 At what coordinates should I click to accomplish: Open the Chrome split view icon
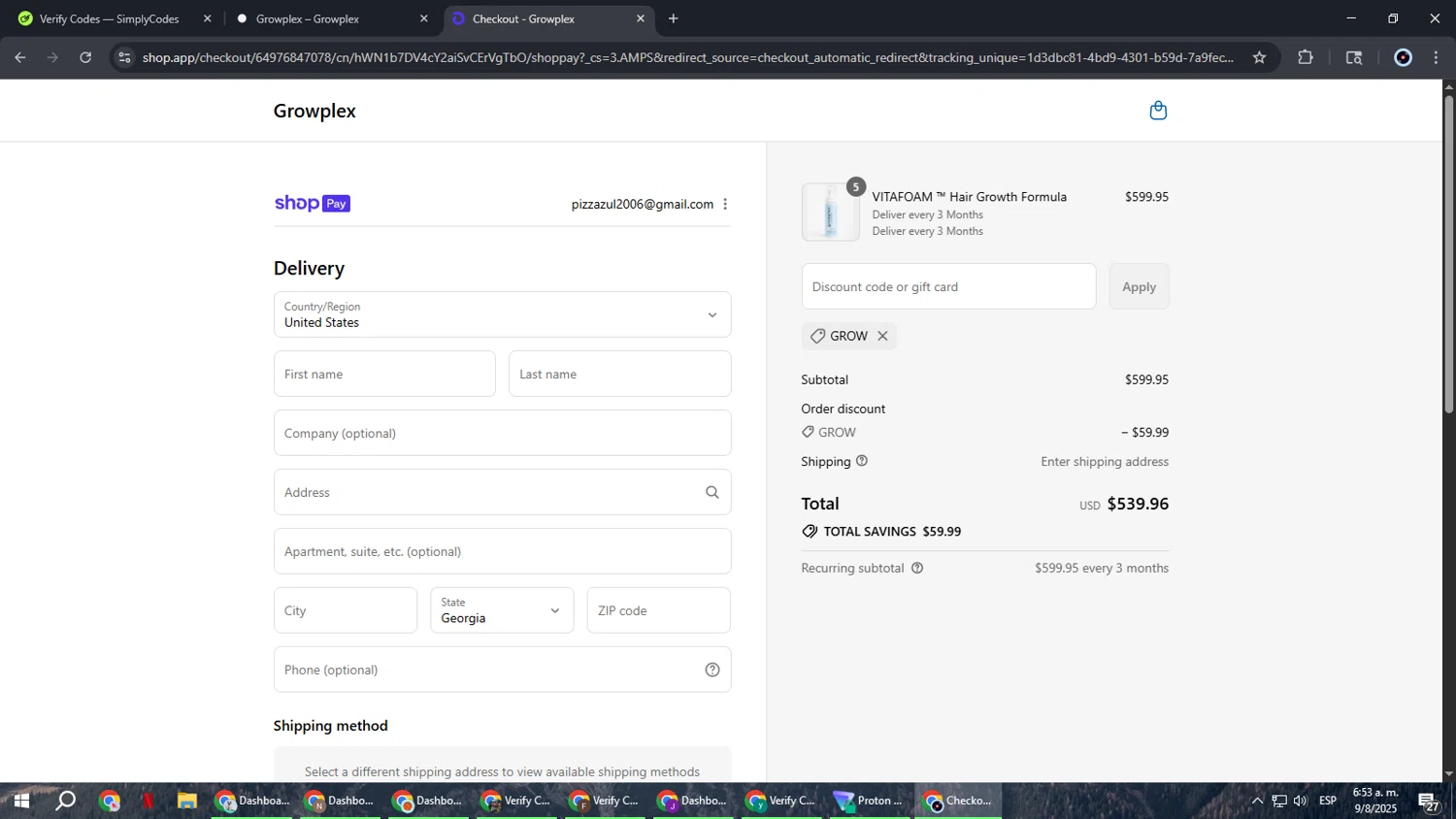pos(1354,57)
